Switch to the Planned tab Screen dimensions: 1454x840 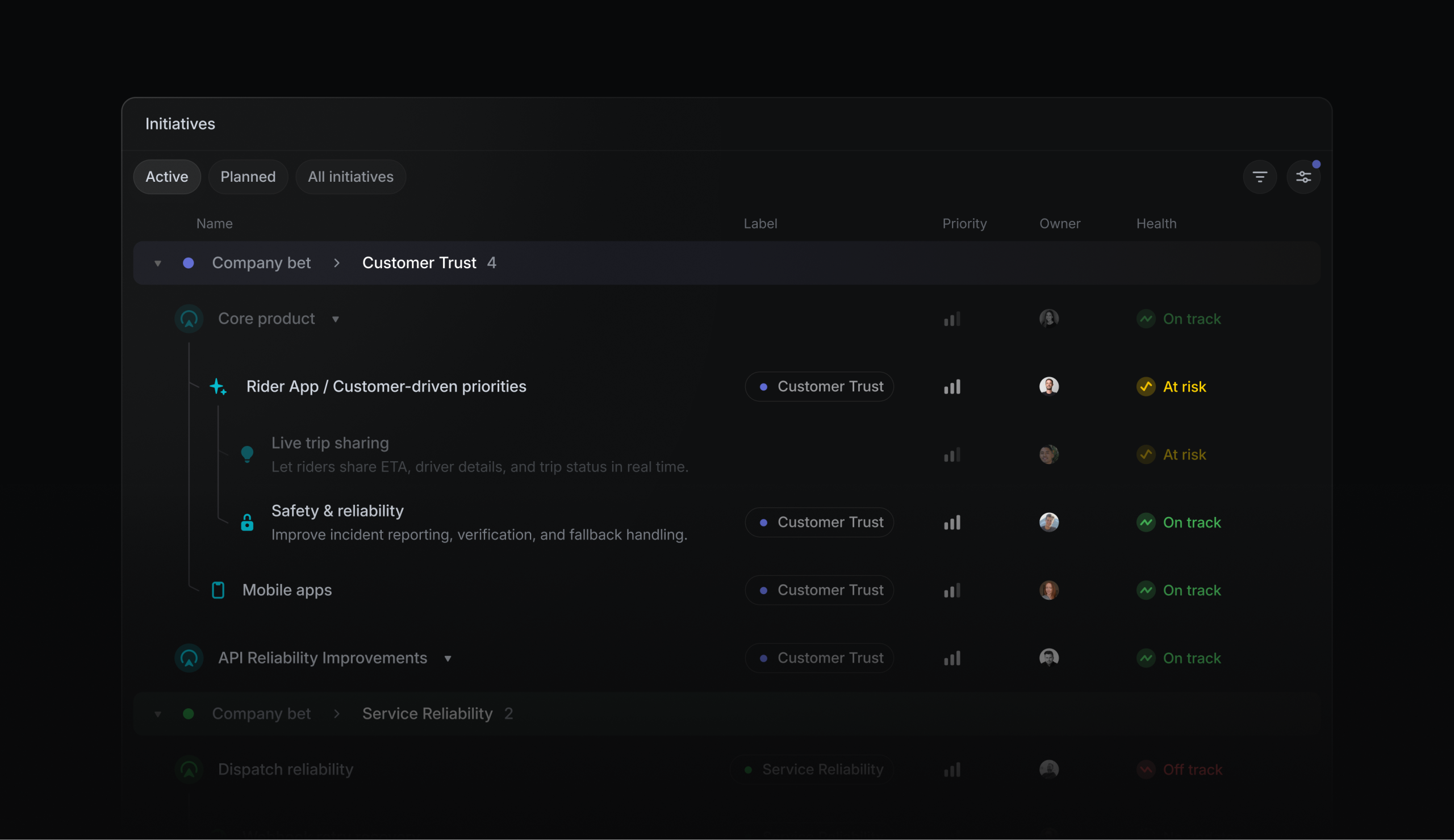(248, 177)
